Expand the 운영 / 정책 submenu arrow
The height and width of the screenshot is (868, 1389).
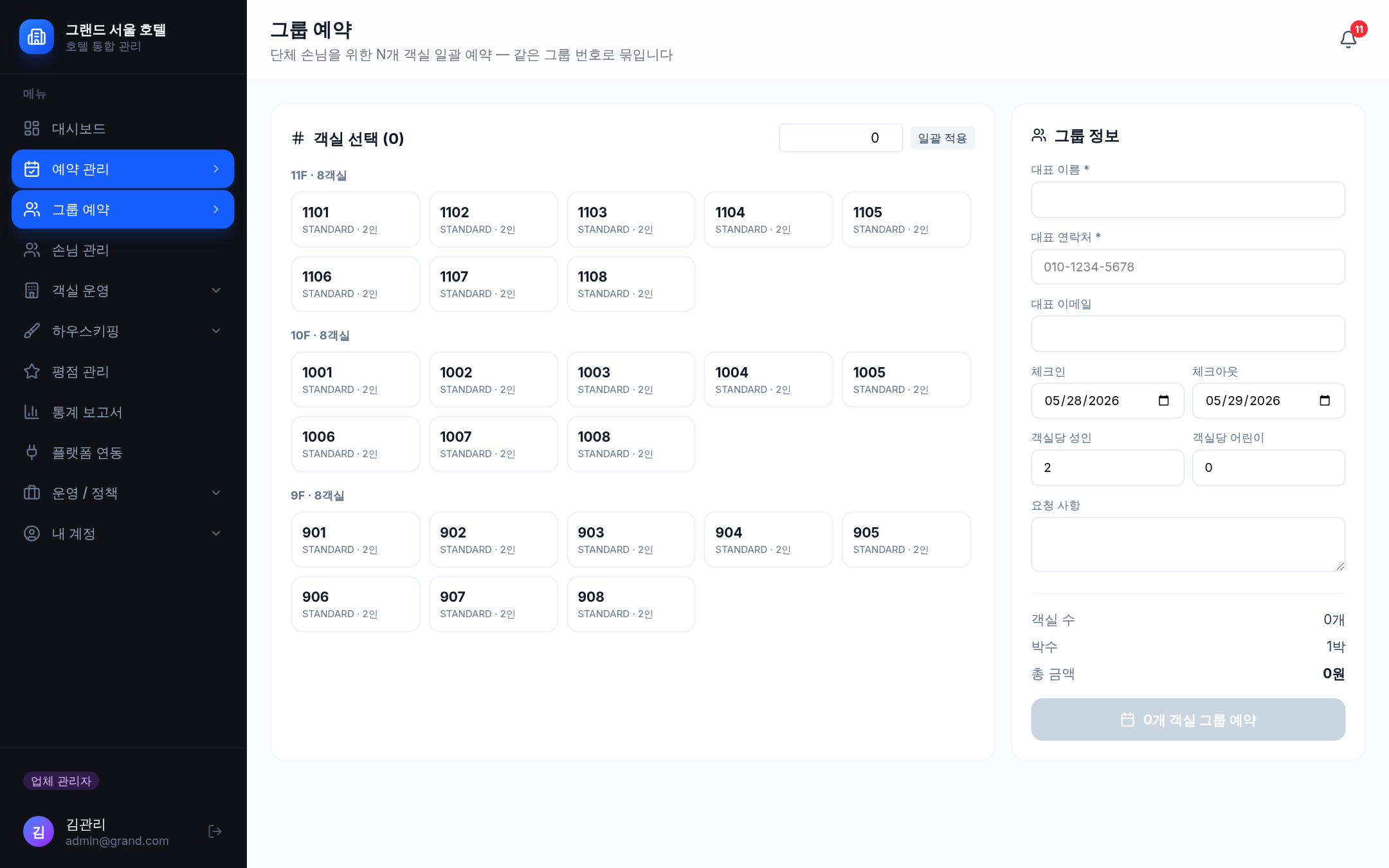pyautogui.click(x=216, y=493)
